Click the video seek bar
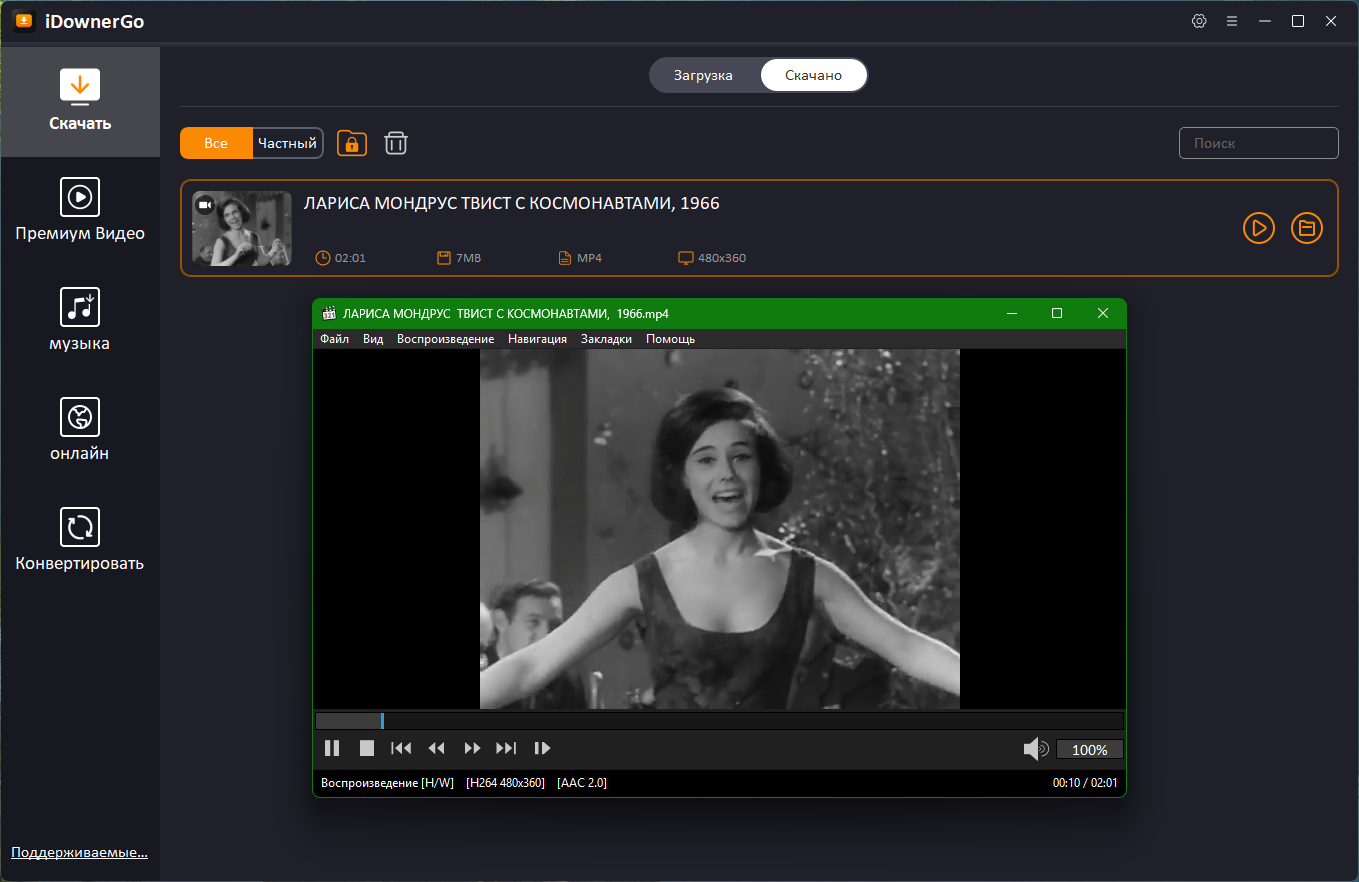Viewport: 1359px width, 882px height. coord(719,721)
